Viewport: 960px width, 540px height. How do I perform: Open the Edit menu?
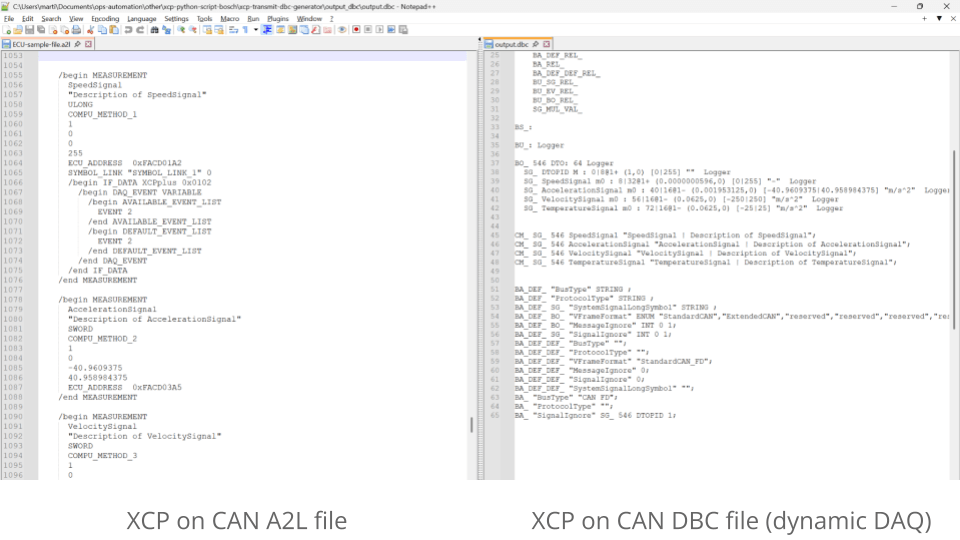click(x=28, y=19)
